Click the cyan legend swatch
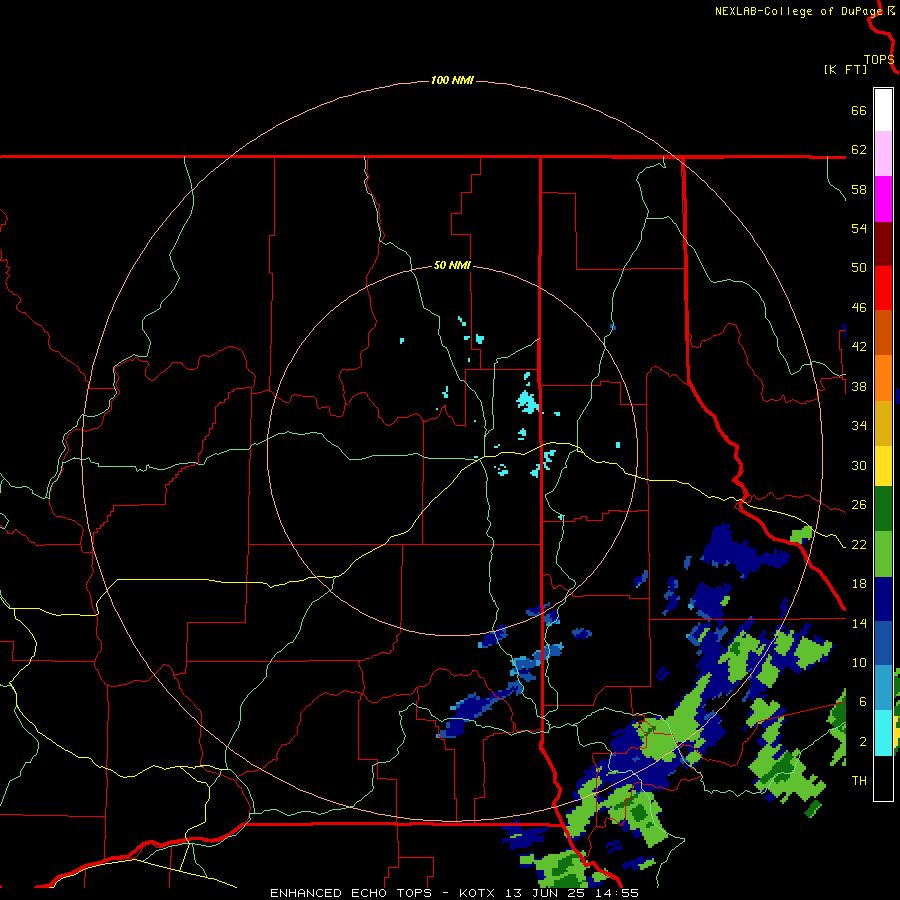 (883, 733)
